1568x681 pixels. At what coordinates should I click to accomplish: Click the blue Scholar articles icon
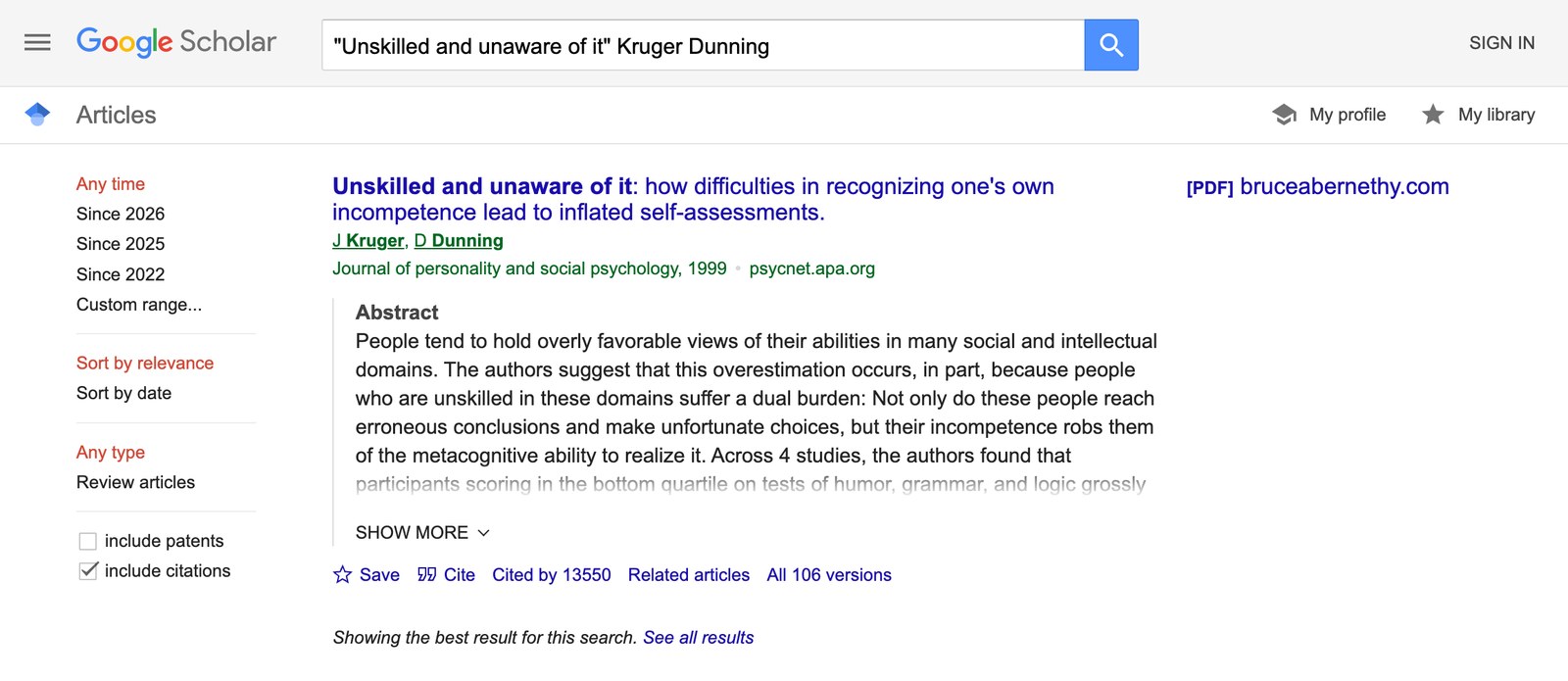point(37,115)
